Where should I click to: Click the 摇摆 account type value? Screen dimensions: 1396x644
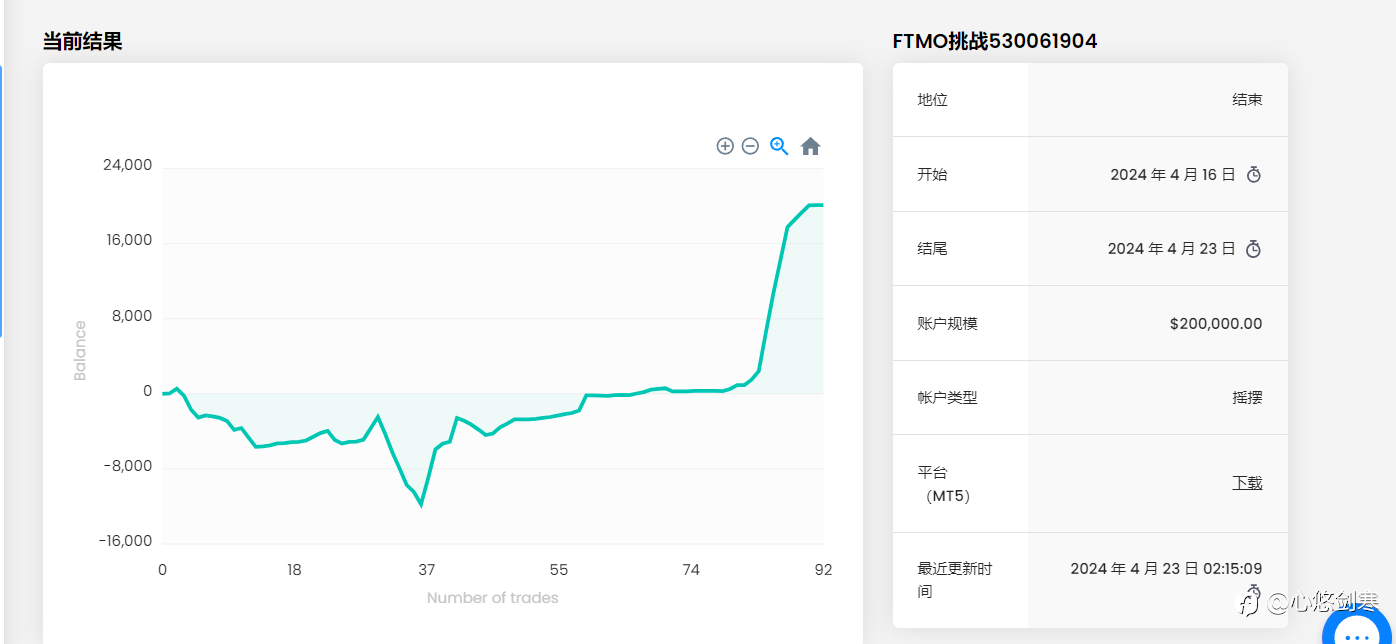(1247, 398)
